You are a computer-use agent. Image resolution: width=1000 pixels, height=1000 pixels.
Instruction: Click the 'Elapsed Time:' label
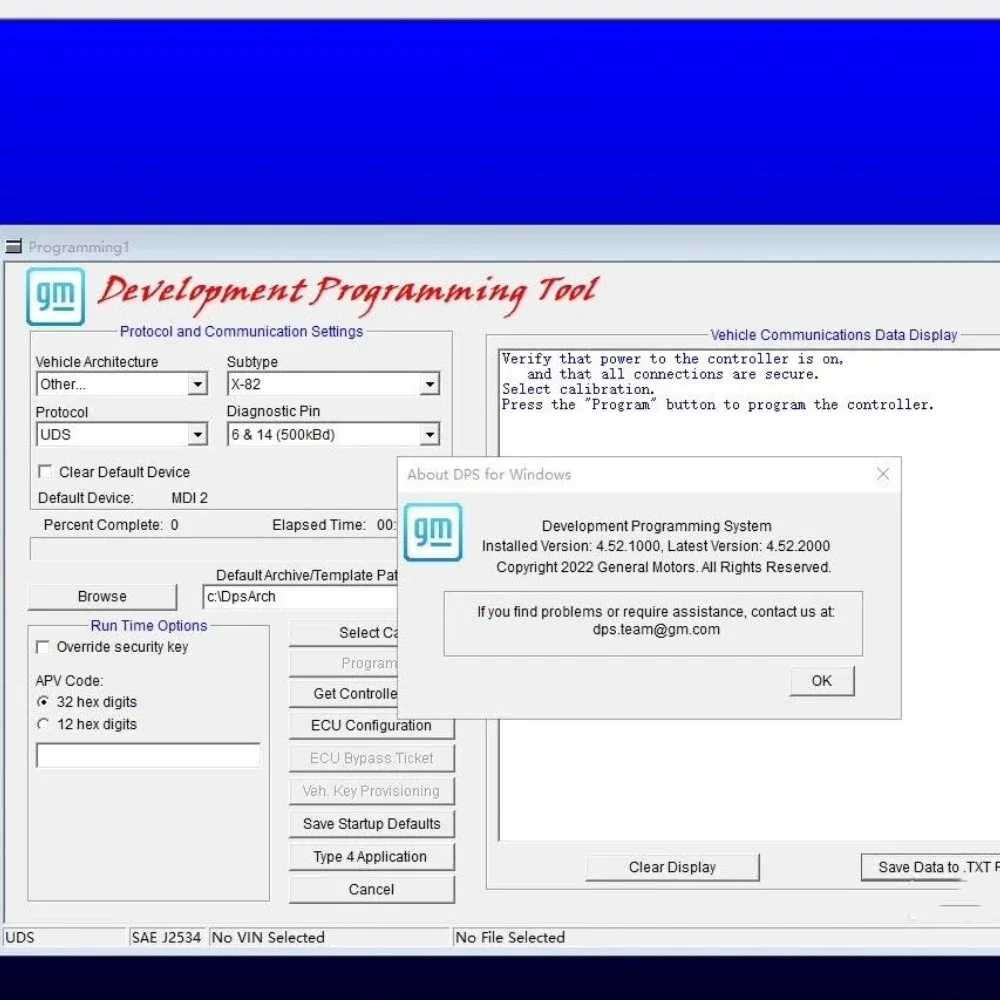(319, 525)
